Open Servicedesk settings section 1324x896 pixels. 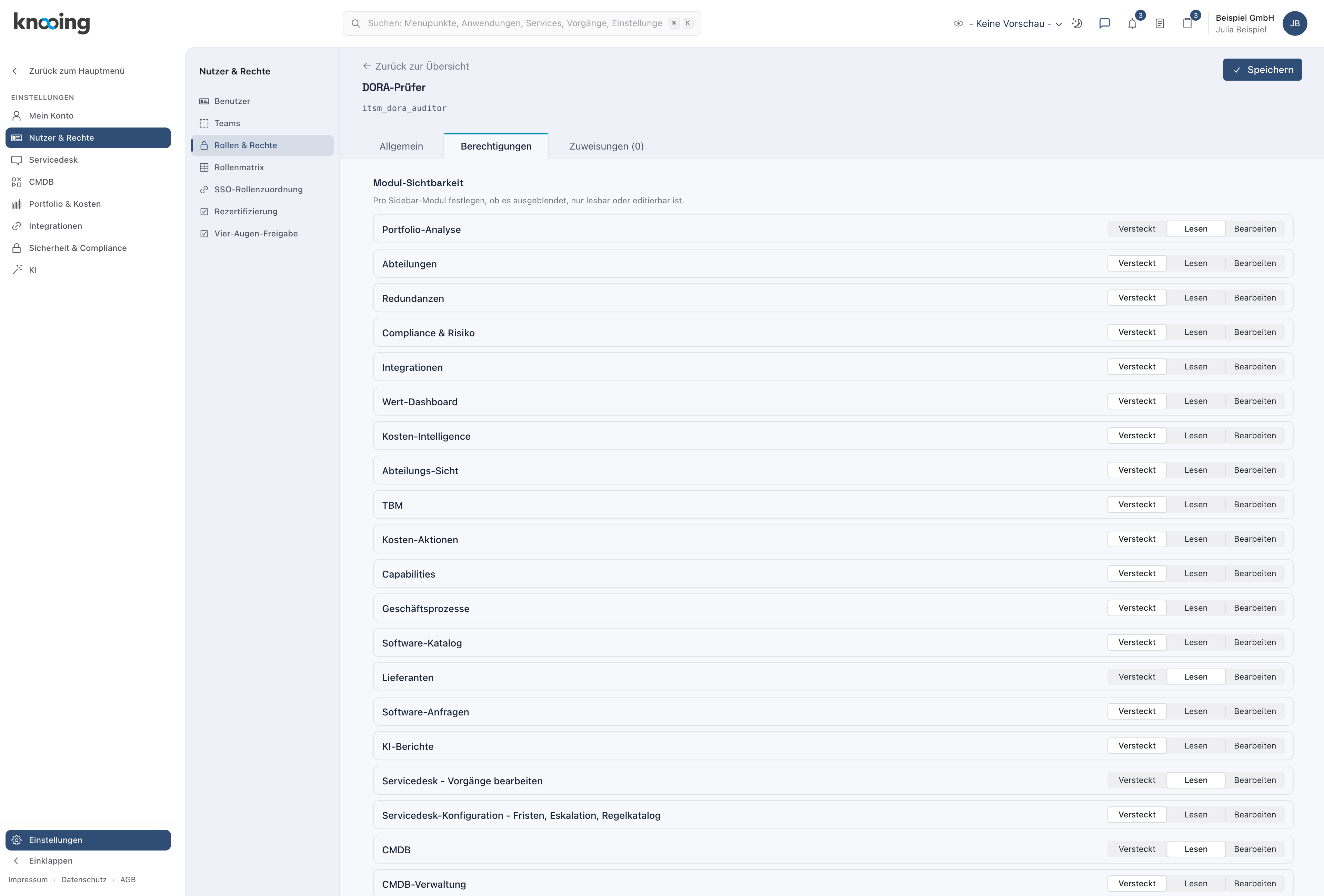(88, 160)
